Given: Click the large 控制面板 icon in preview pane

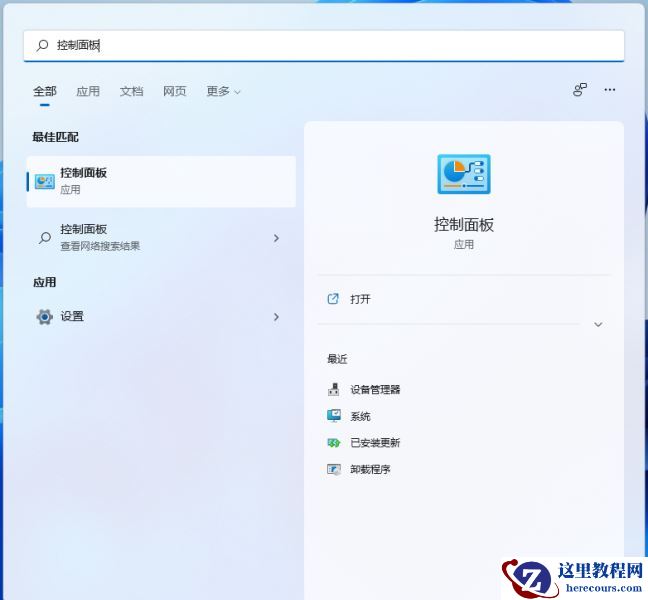Looking at the screenshot, I should (464, 174).
